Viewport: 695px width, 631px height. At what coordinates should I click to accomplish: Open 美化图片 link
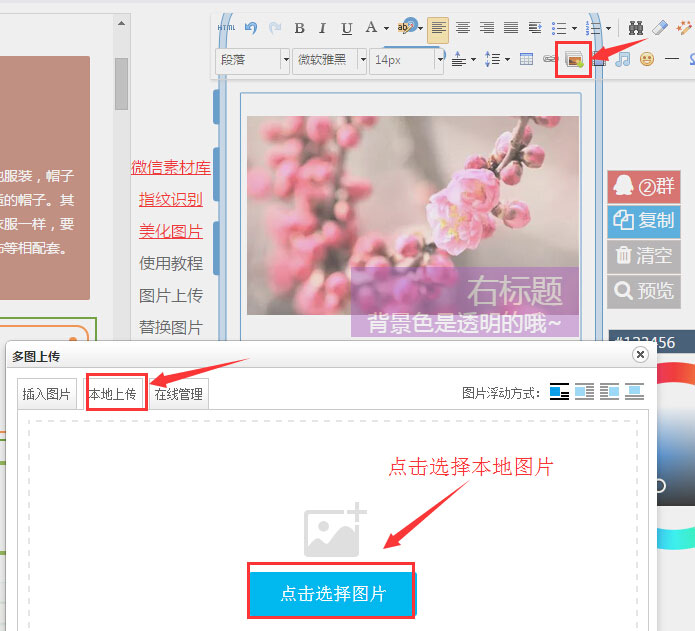click(171, 231)
